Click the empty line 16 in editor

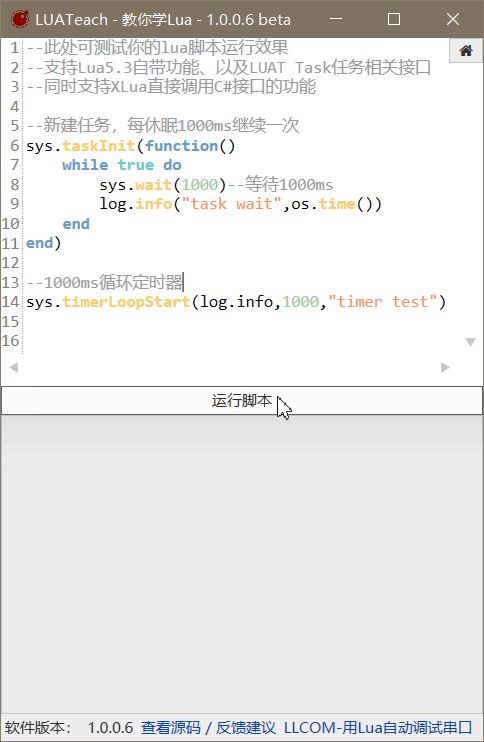[x=237, y=341]
